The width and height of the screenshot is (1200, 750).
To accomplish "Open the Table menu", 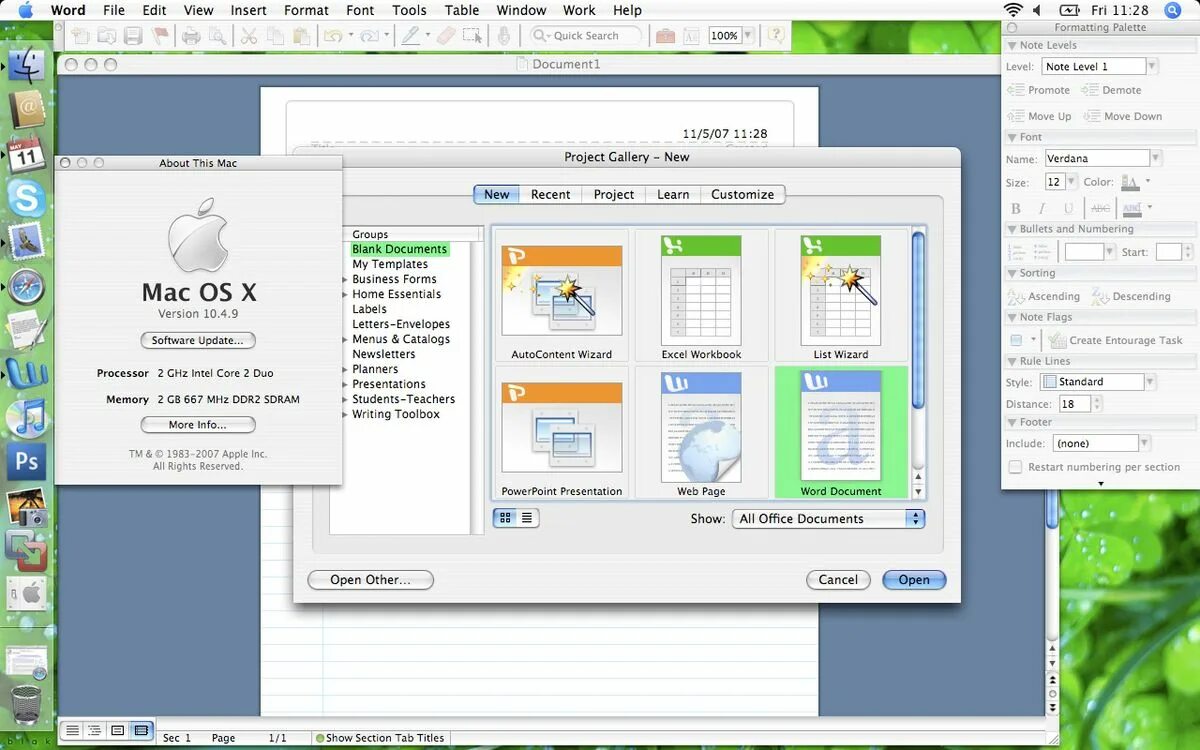I will coord(462,10).
